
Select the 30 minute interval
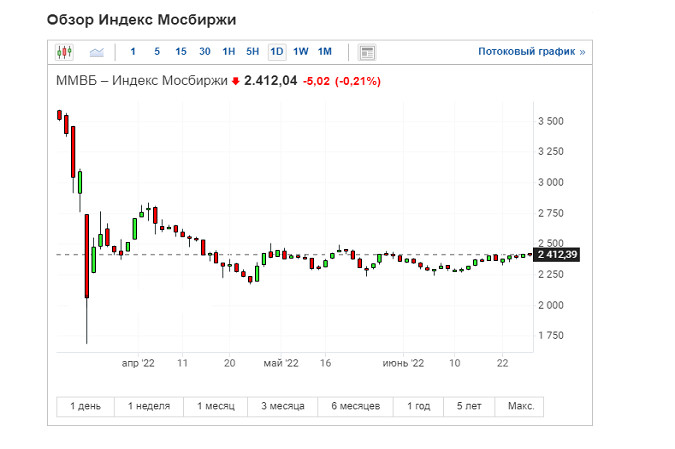[204, 52]
